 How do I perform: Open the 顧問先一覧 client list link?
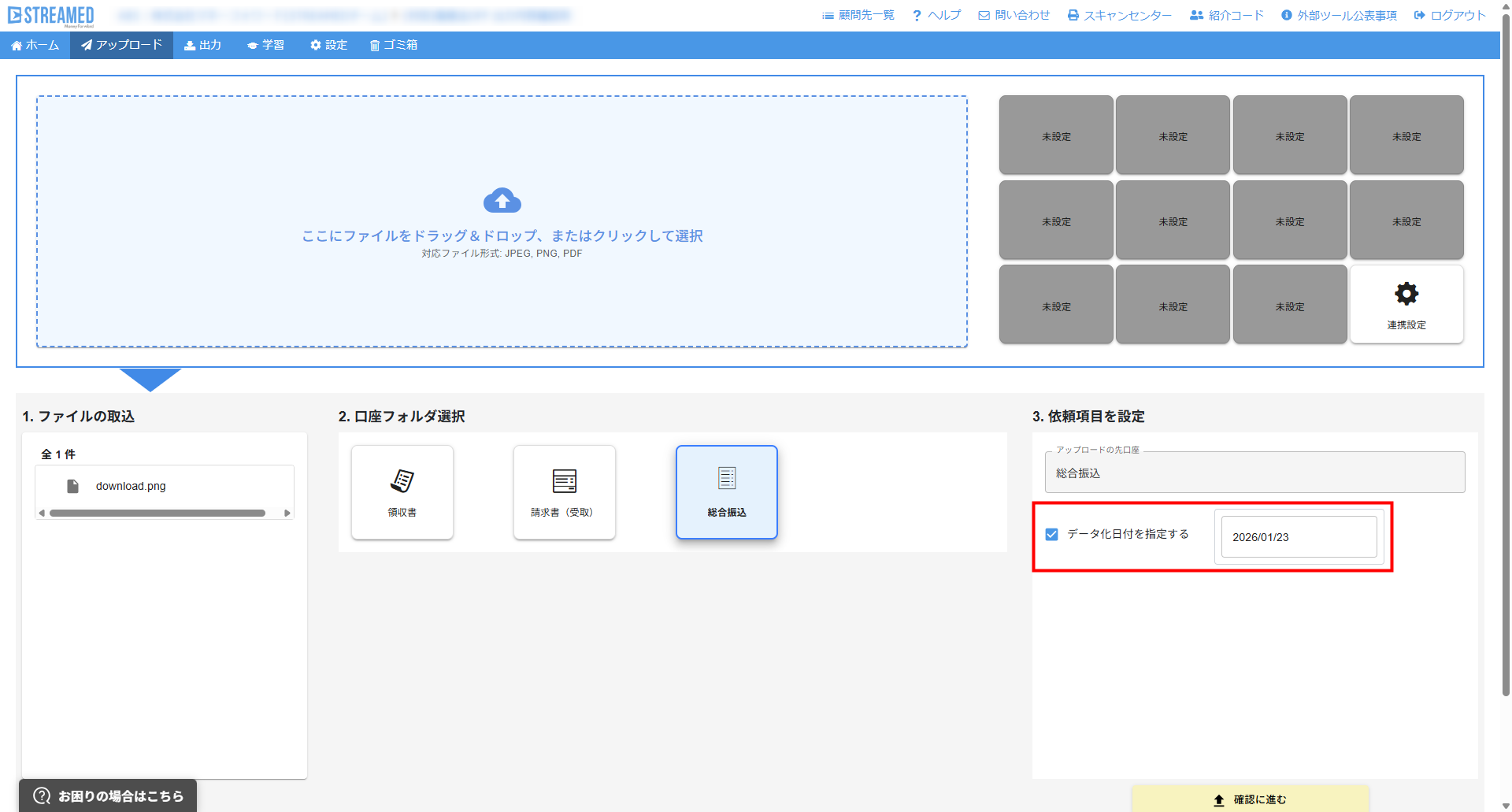pyautogui.click(x=858, y=15)
